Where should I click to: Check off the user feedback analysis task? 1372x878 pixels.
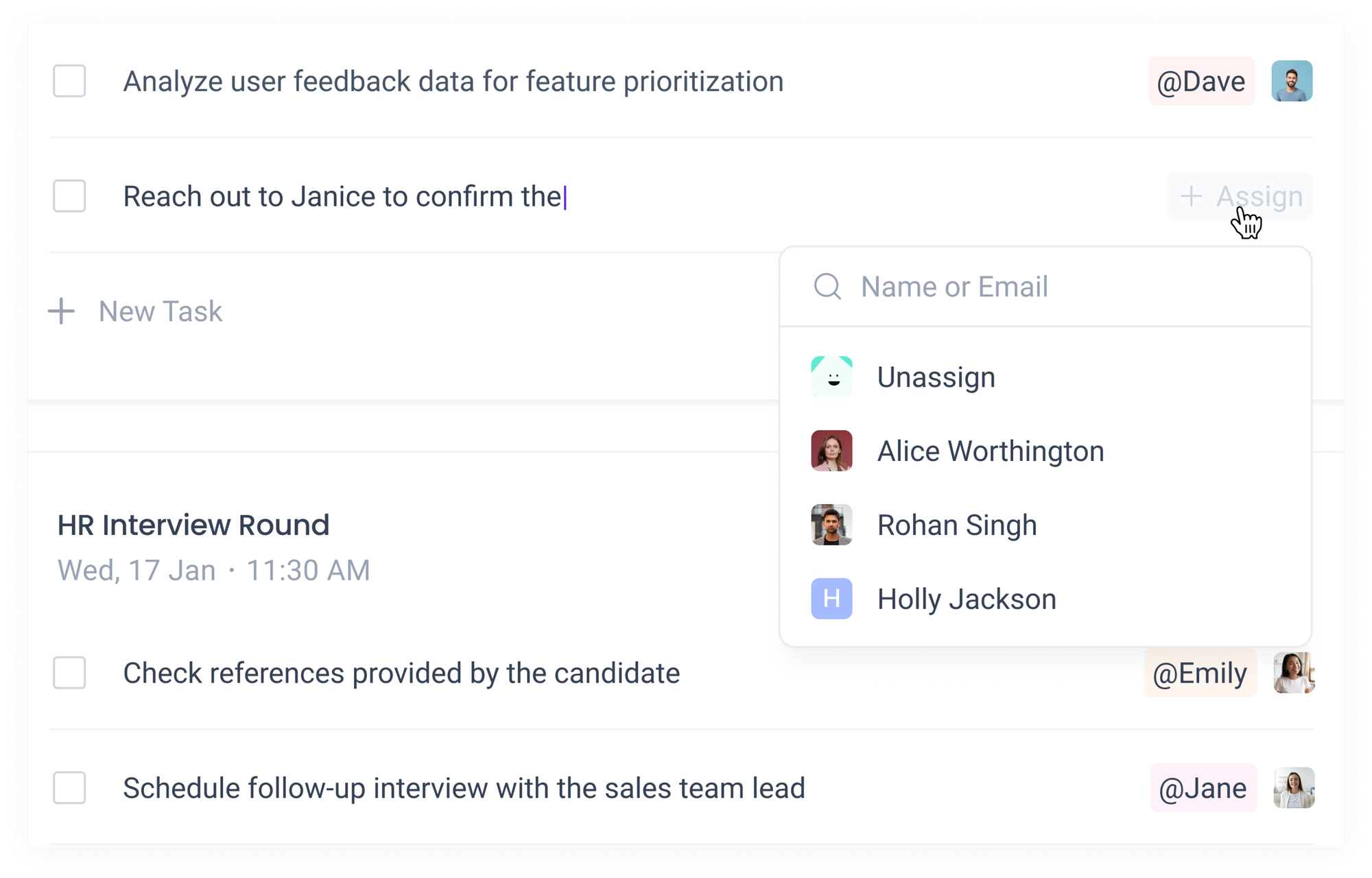click(x=69, y=81)
